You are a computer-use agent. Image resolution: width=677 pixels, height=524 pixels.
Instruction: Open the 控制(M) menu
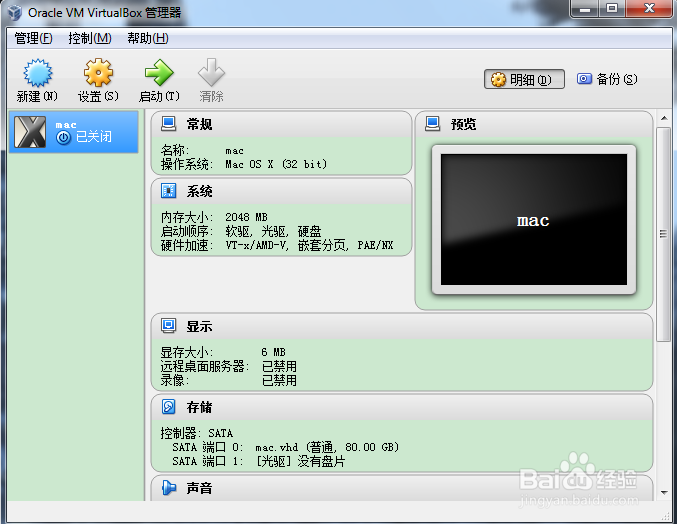[x=90, y=38]
